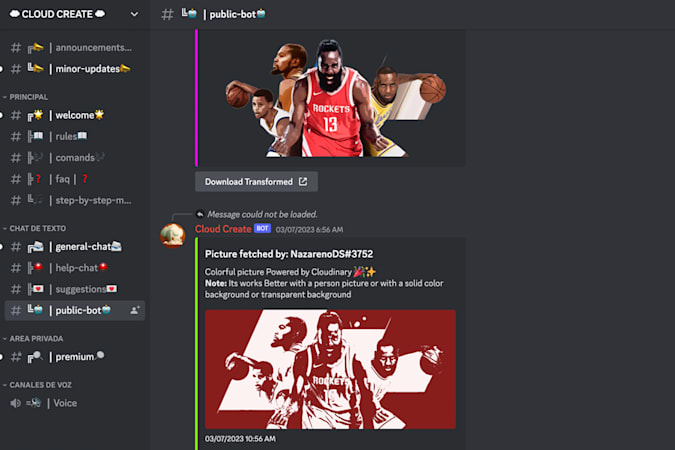The width and height of the screenshot is (675, 450).
Task: Click the Download Transformed button
Action: click(257, 182)
